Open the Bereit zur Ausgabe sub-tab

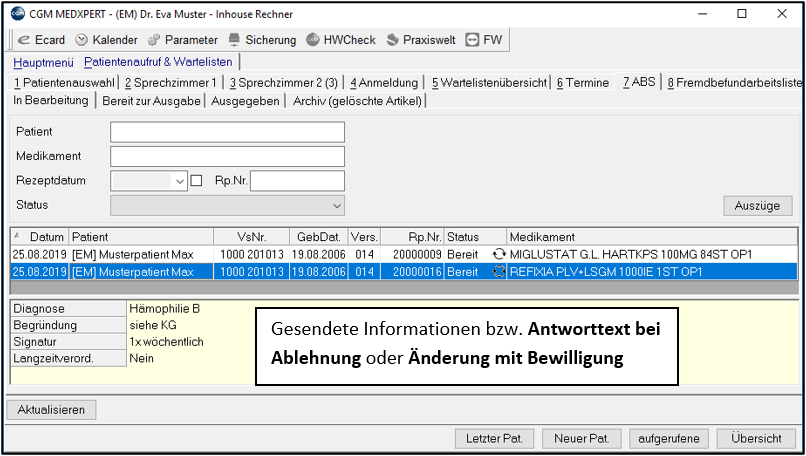pos(151,101)
